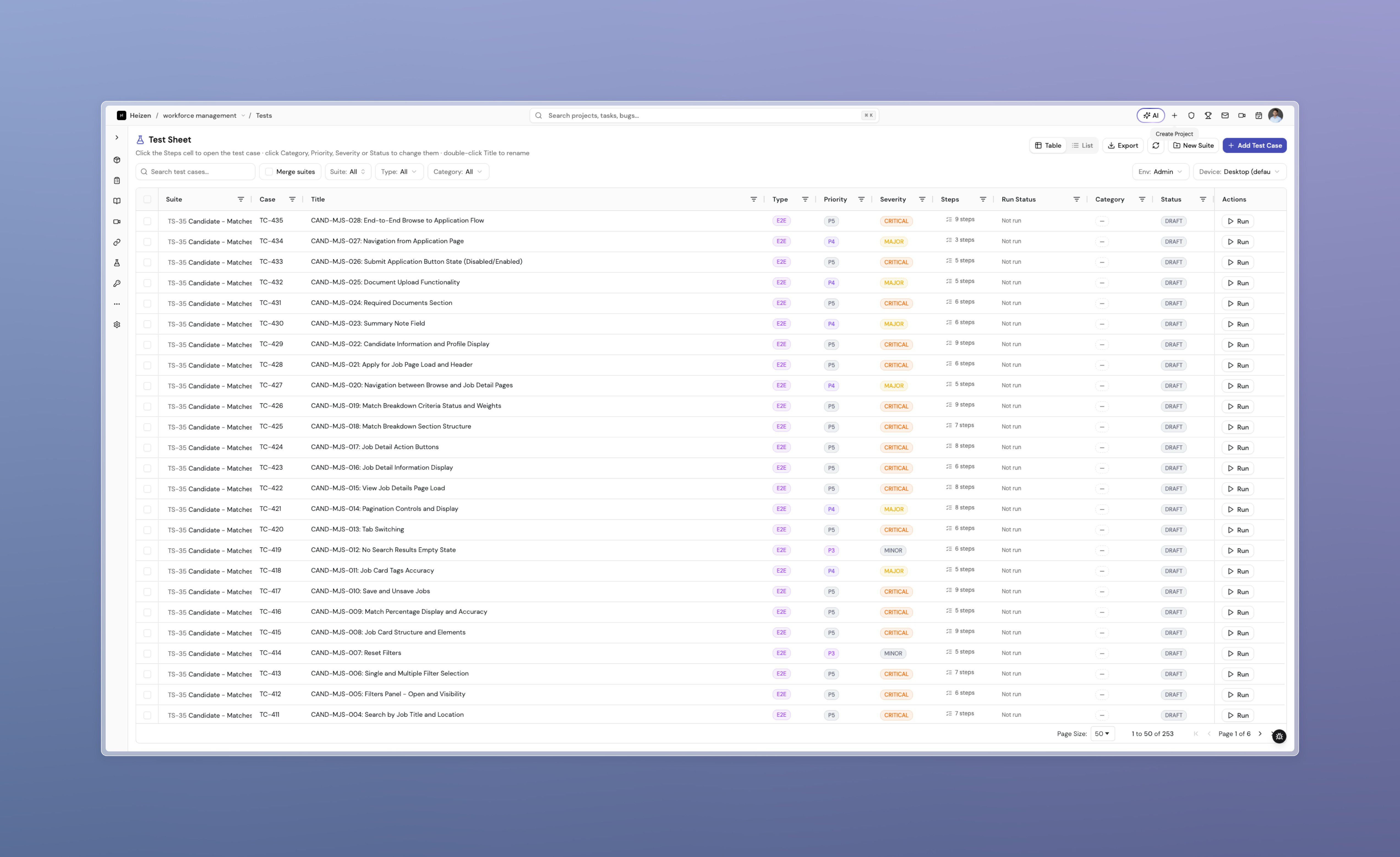Screen dimensions: 1400x857
Task: Open the user avatar menu
Action: click(1276, 115)
